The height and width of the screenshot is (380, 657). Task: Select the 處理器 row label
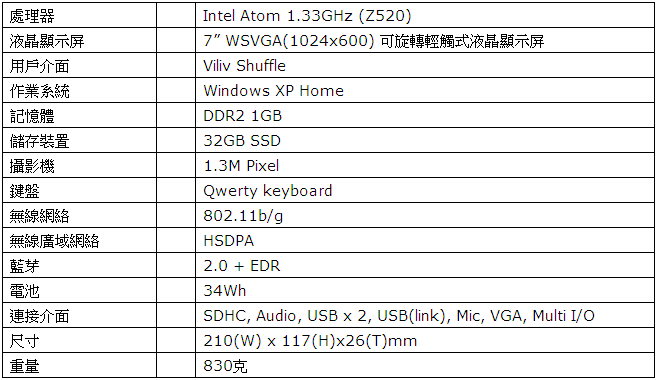[32, 16]
